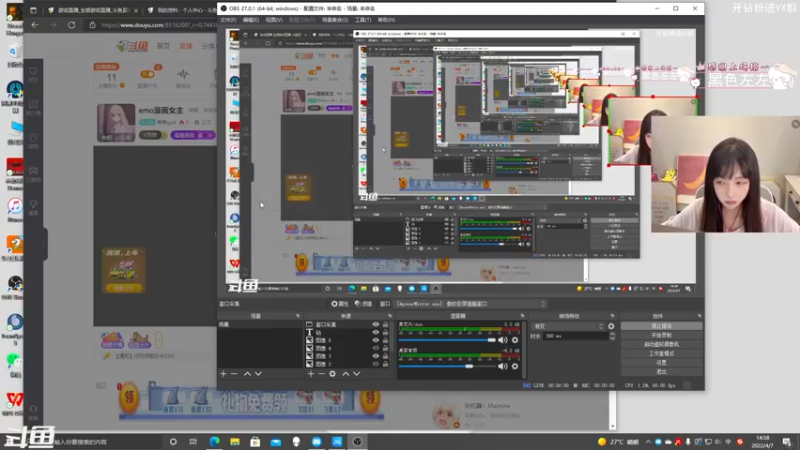Open 视图(V) menu in OBS

coord(274,20)
